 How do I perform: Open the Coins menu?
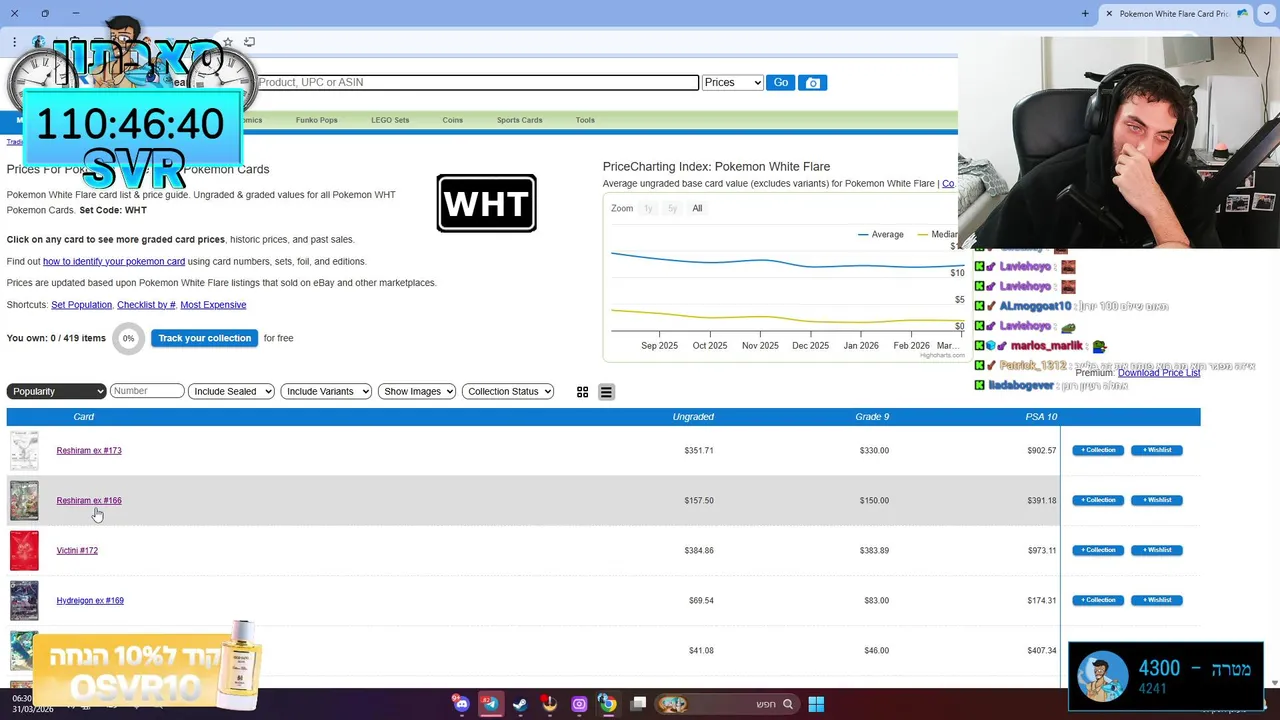pos(453,120)
